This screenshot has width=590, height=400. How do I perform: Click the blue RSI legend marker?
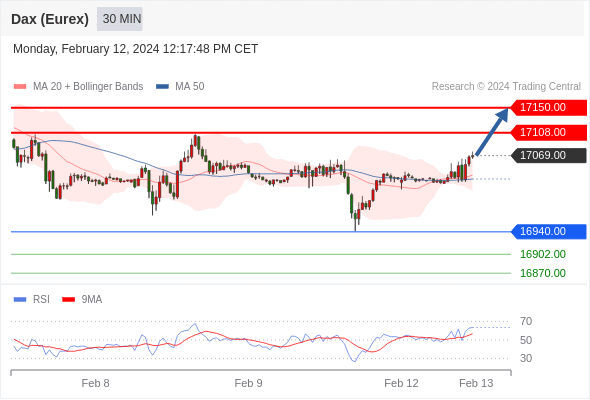pos(20,300)
